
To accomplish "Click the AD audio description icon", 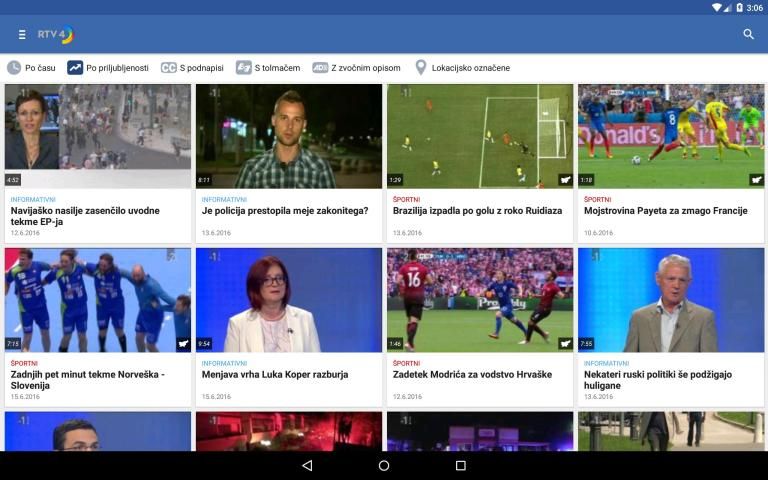I will pyautogui.click(x=320, y=68).
